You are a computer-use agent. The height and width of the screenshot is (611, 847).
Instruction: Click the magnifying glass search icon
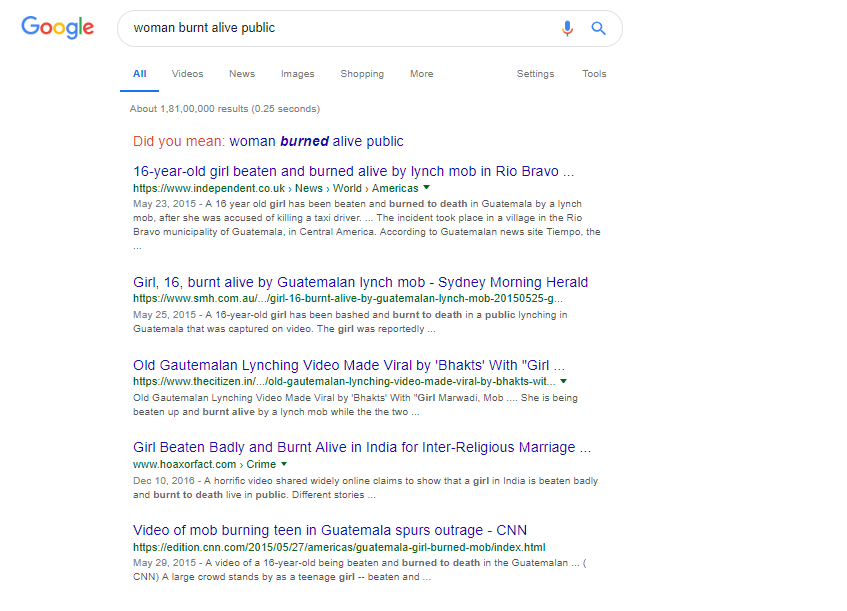tap(598, 28)
